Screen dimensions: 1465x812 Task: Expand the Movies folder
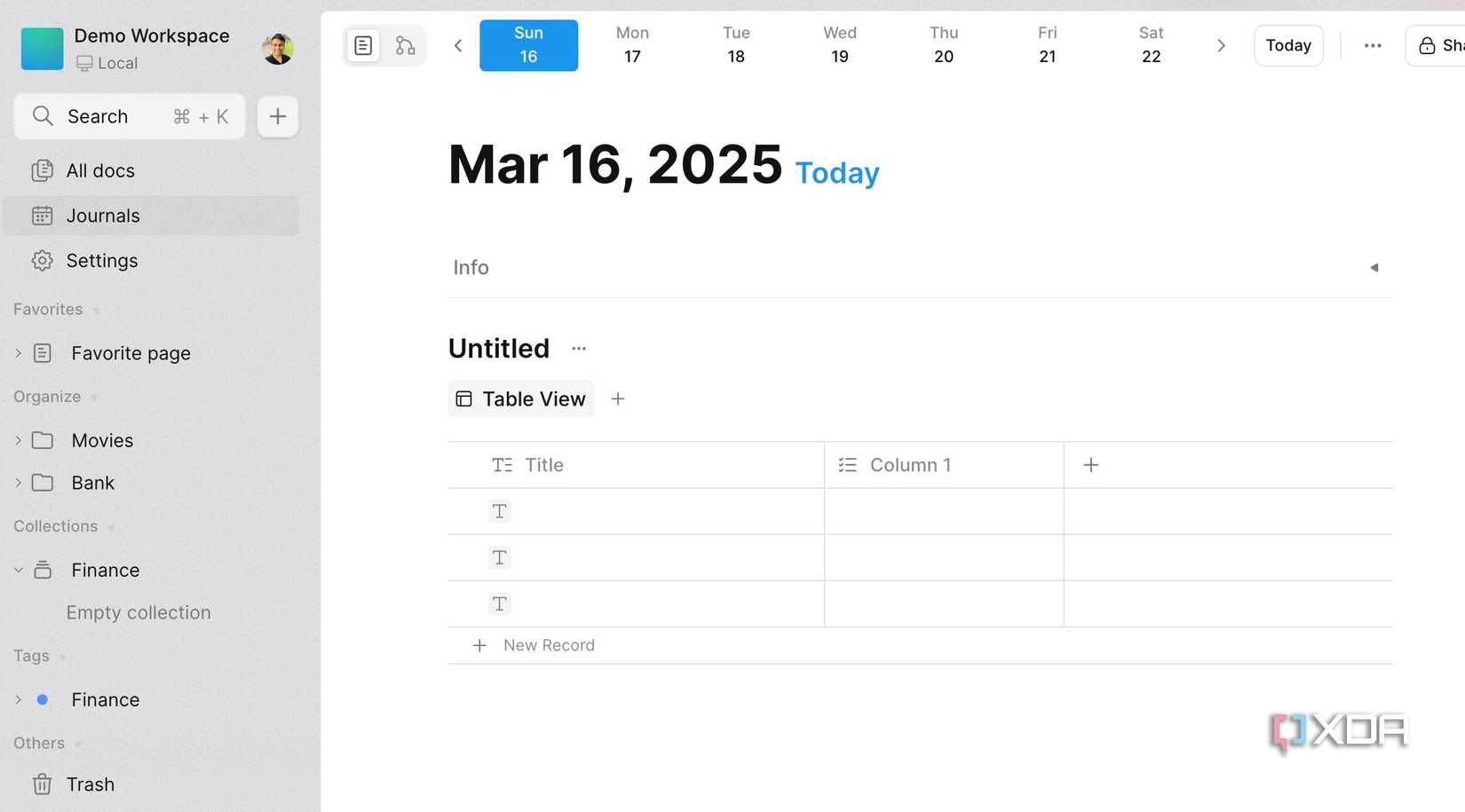pyautogui.click(x=19, y=441)
